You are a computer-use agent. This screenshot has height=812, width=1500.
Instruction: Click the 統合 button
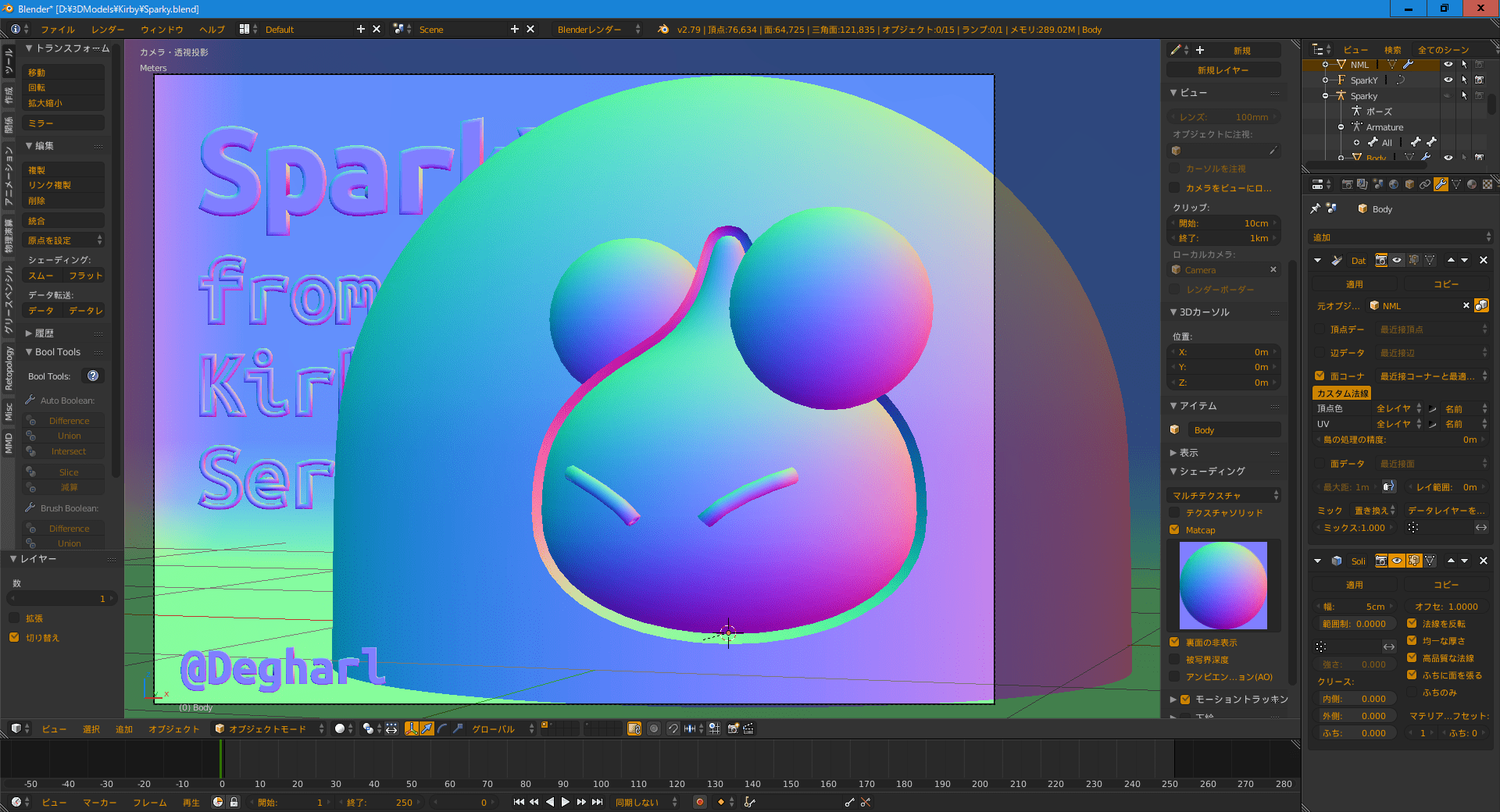(64, 221)
